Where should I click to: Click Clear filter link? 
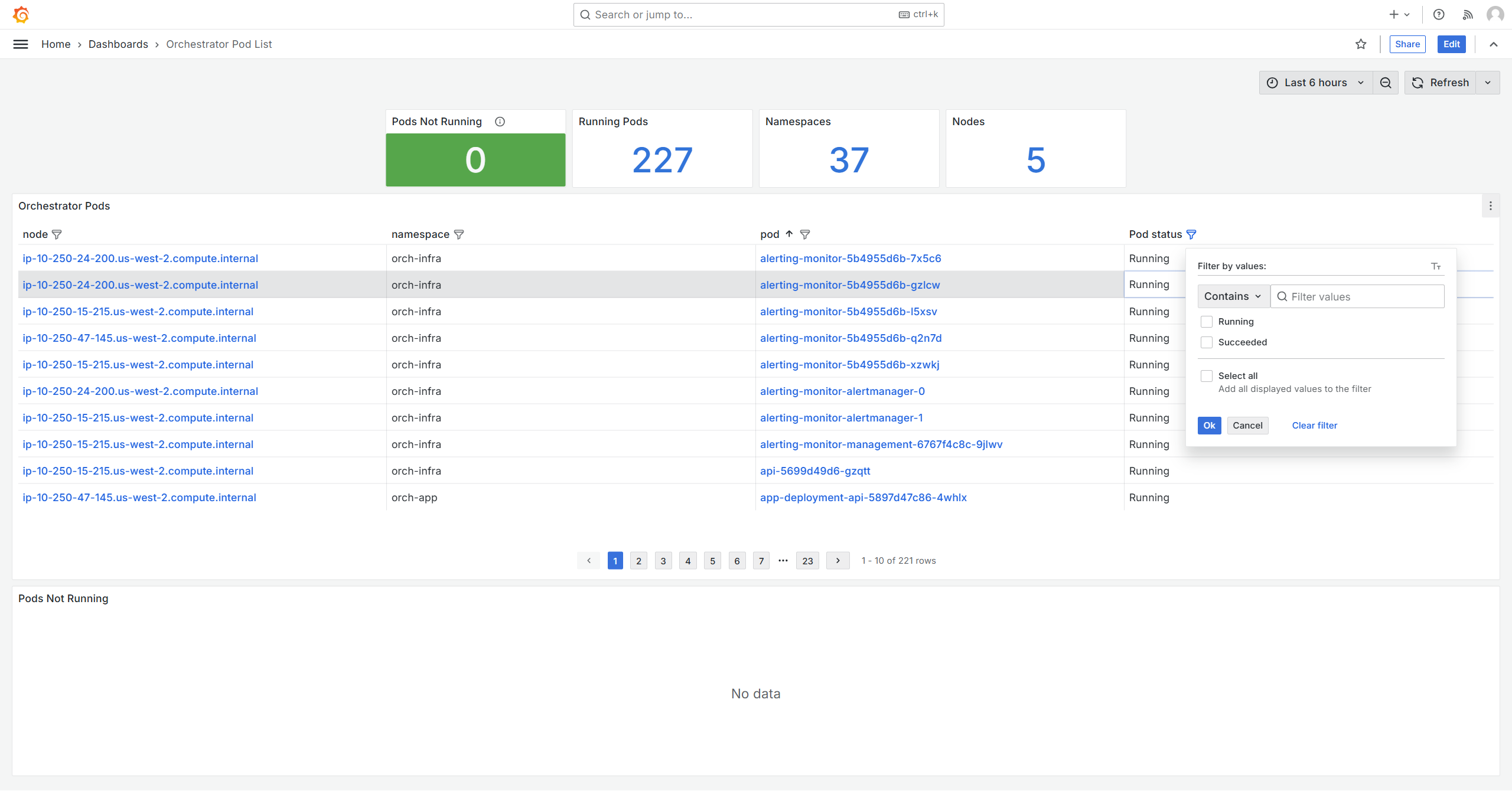click(x=1314, y=426)
